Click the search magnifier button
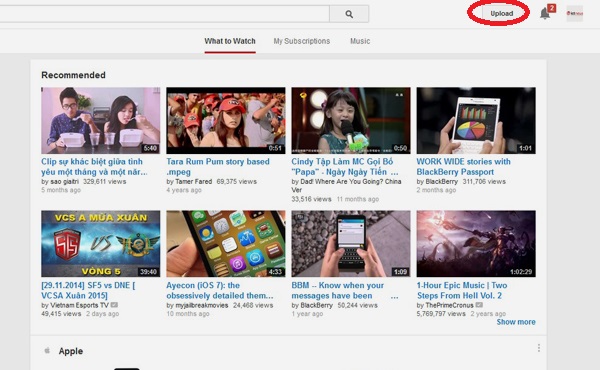 coord(349,14)
